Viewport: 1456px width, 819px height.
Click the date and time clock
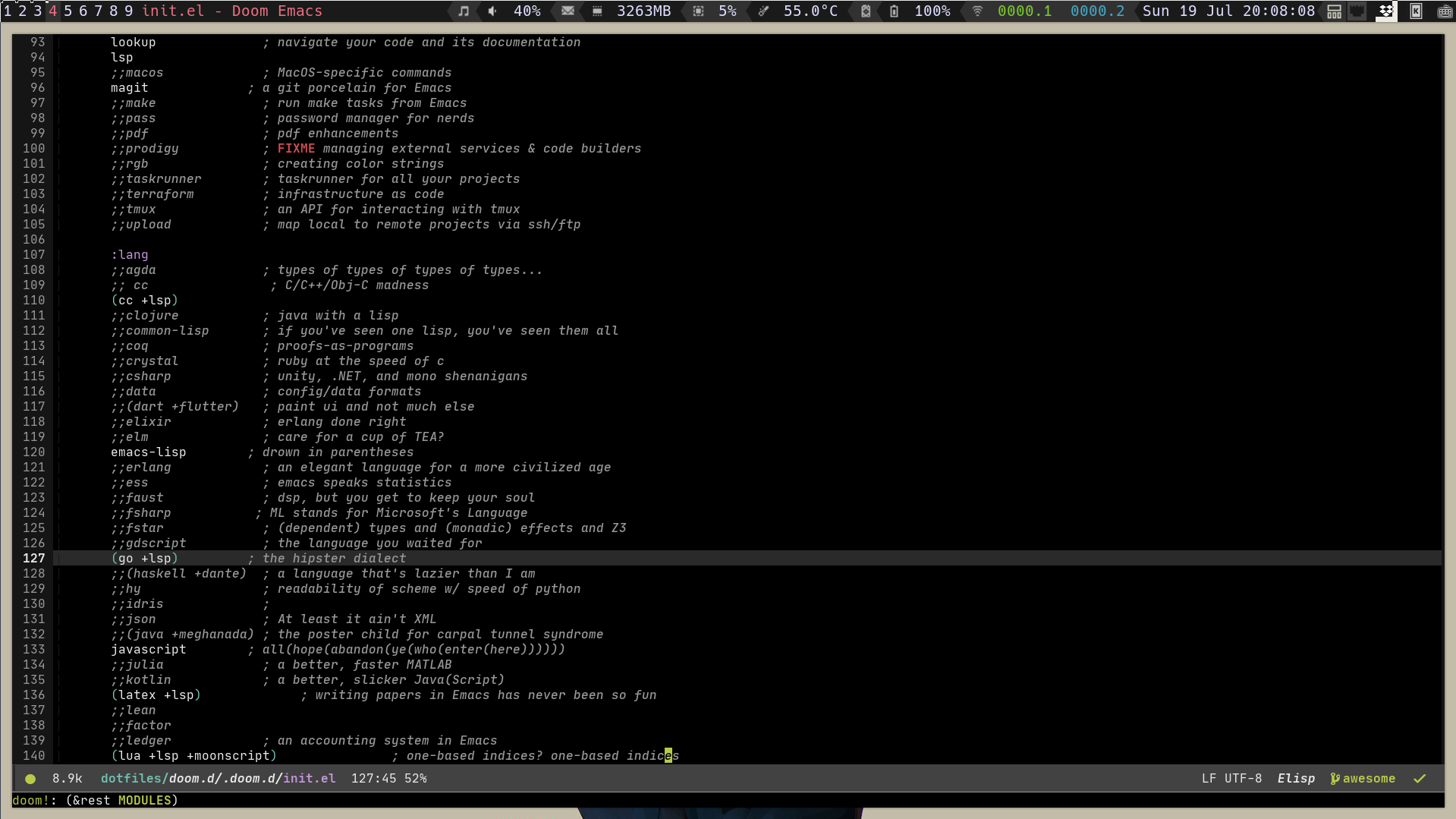tap(1228, 11)
